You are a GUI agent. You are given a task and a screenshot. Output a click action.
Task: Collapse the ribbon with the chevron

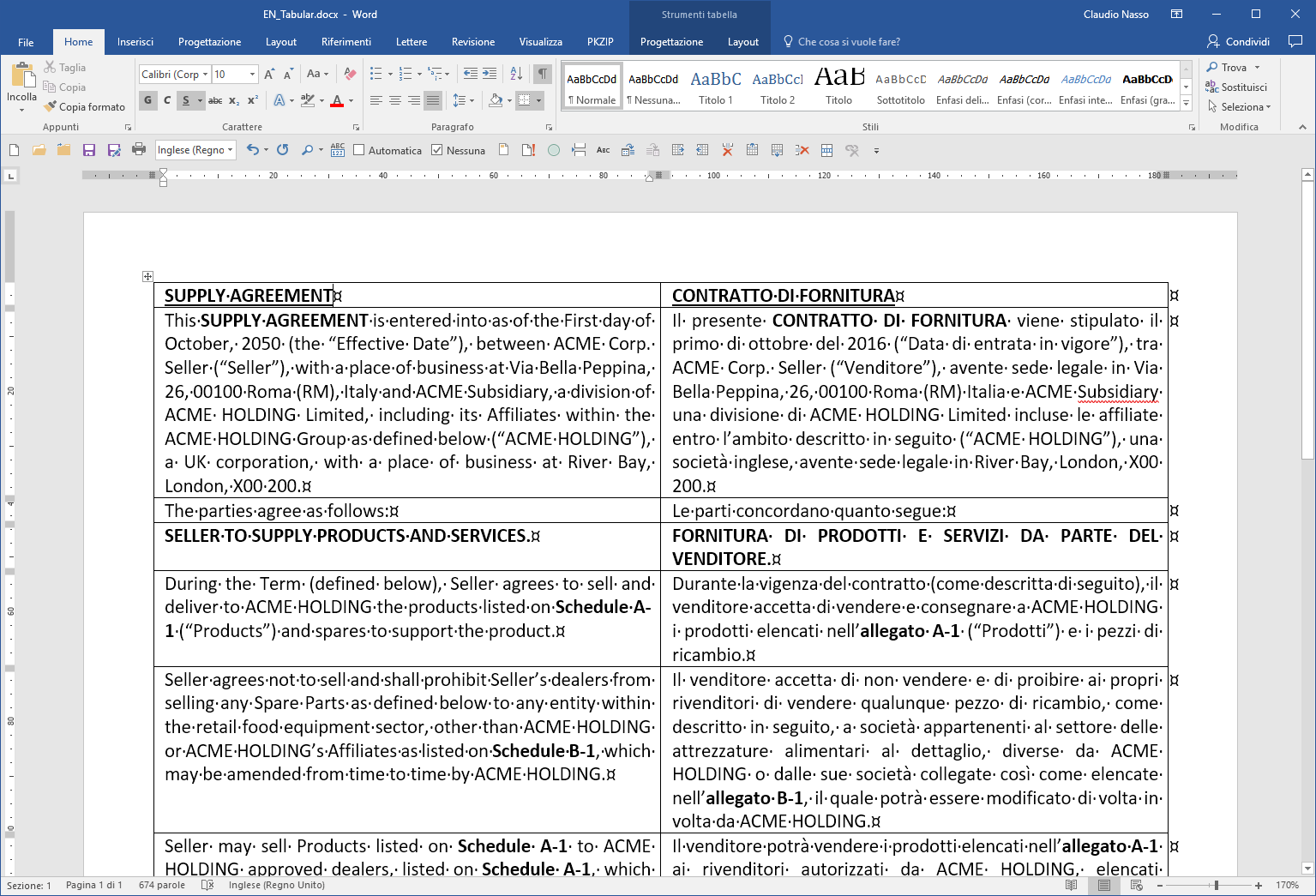tap(1302, 127)
